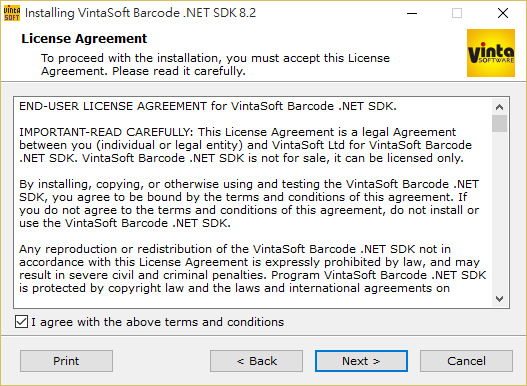Close the installer with the X button

(503, 13)
